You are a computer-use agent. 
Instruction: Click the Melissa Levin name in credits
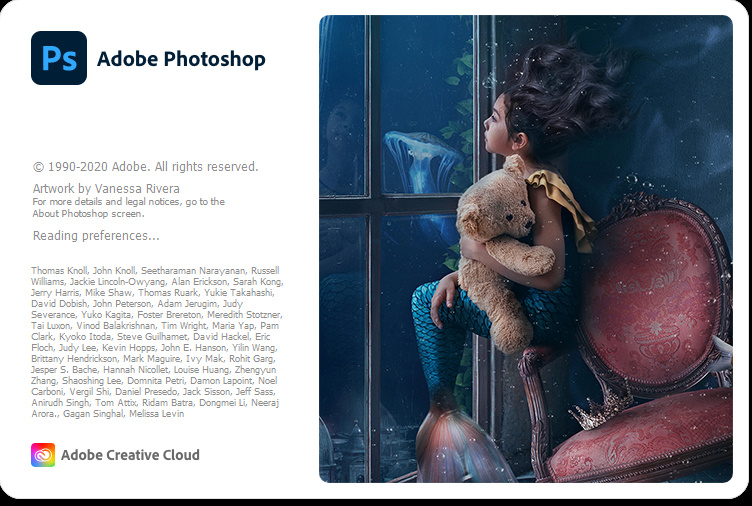[x=156, y=413]
